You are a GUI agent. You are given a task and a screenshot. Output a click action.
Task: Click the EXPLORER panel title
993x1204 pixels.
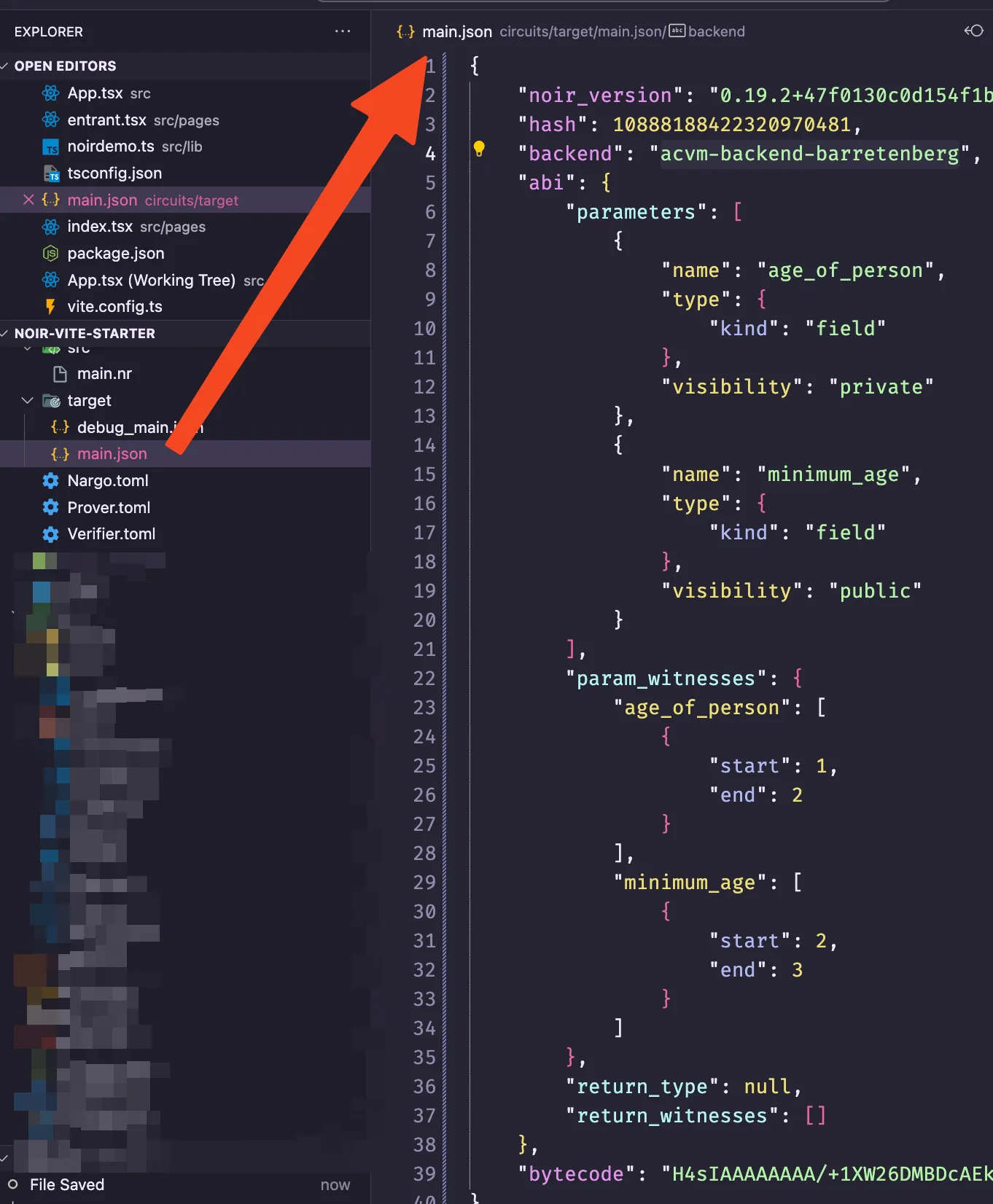(x=49, y=32)
